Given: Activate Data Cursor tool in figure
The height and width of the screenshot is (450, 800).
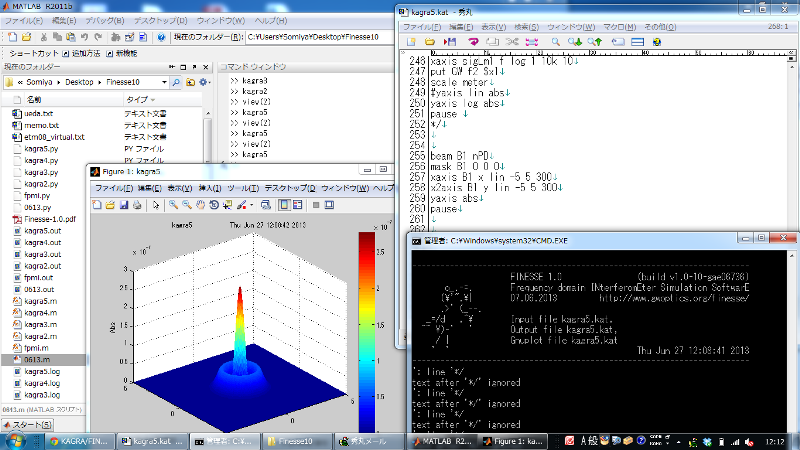Looking at the screenshot, I should click(x=227, y=205).
